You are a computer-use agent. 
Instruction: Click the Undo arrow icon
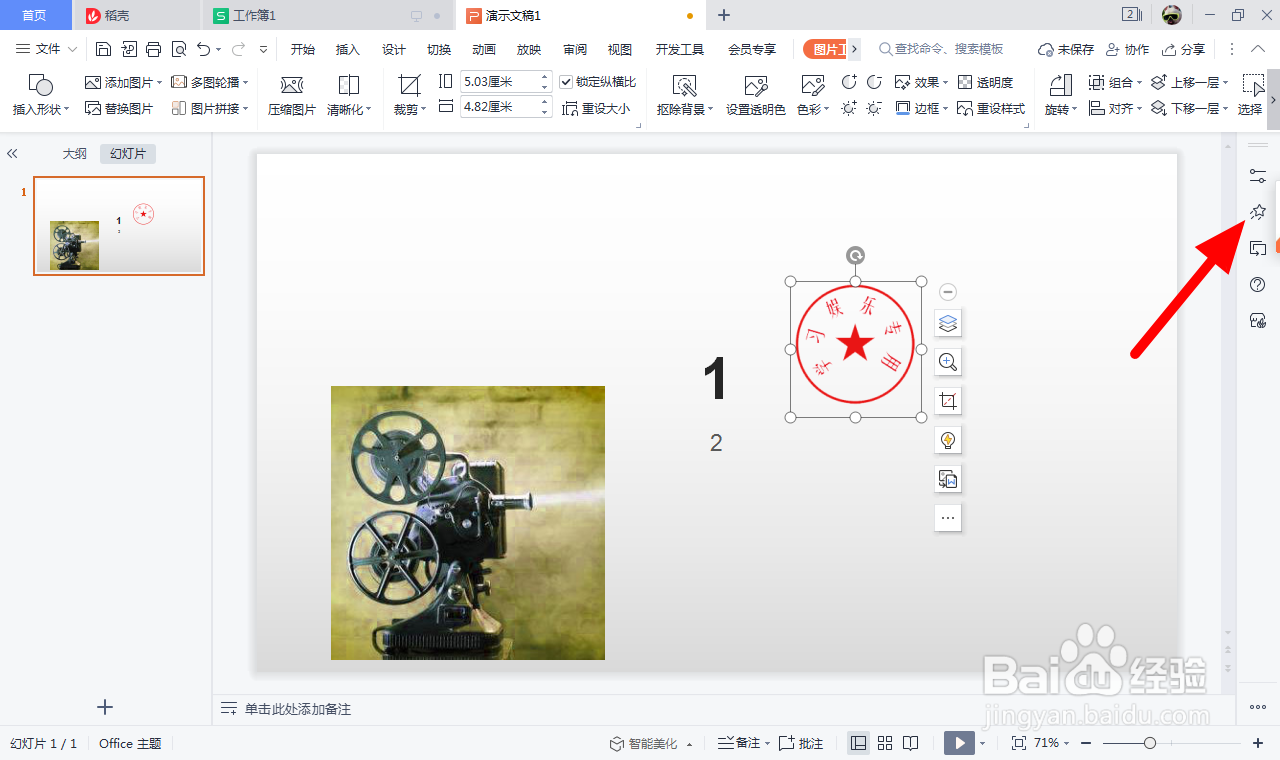pos(204,49)
